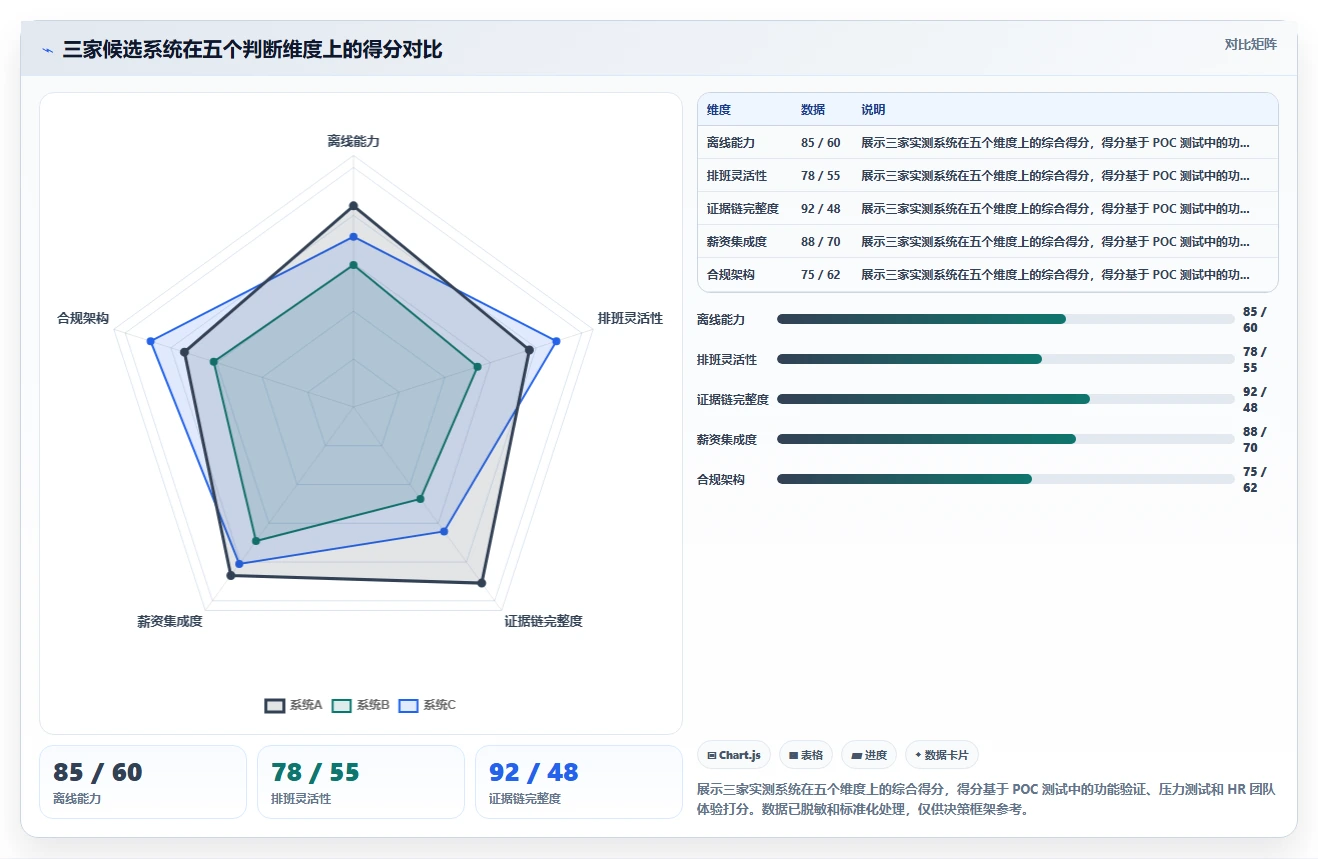The height and width of the screenshot is (859, 1318).
Task: Click the 离线能力 progress bar
Action: click(x=1005, y=319)
